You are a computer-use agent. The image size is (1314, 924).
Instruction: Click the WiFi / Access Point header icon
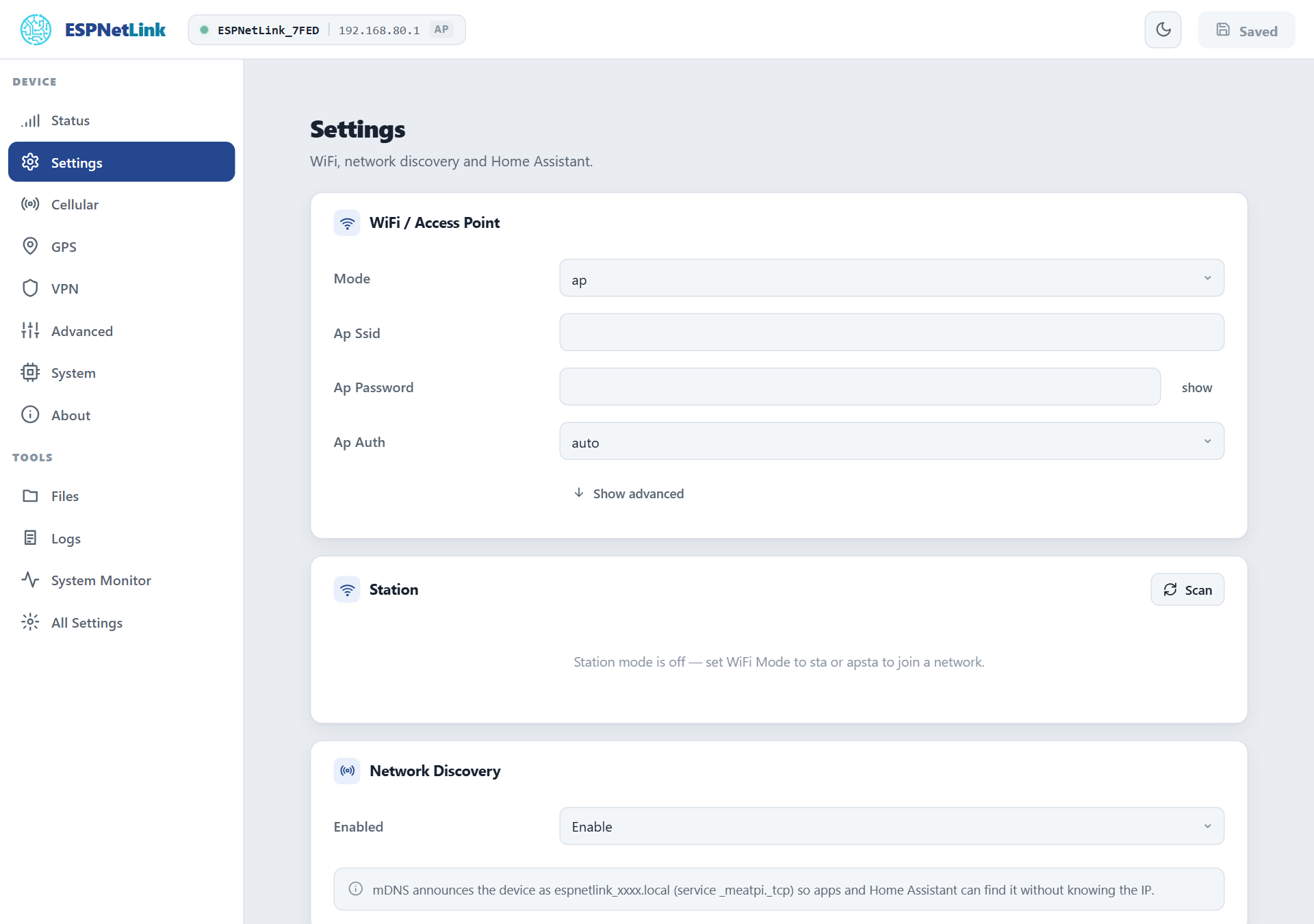(347, 223)
